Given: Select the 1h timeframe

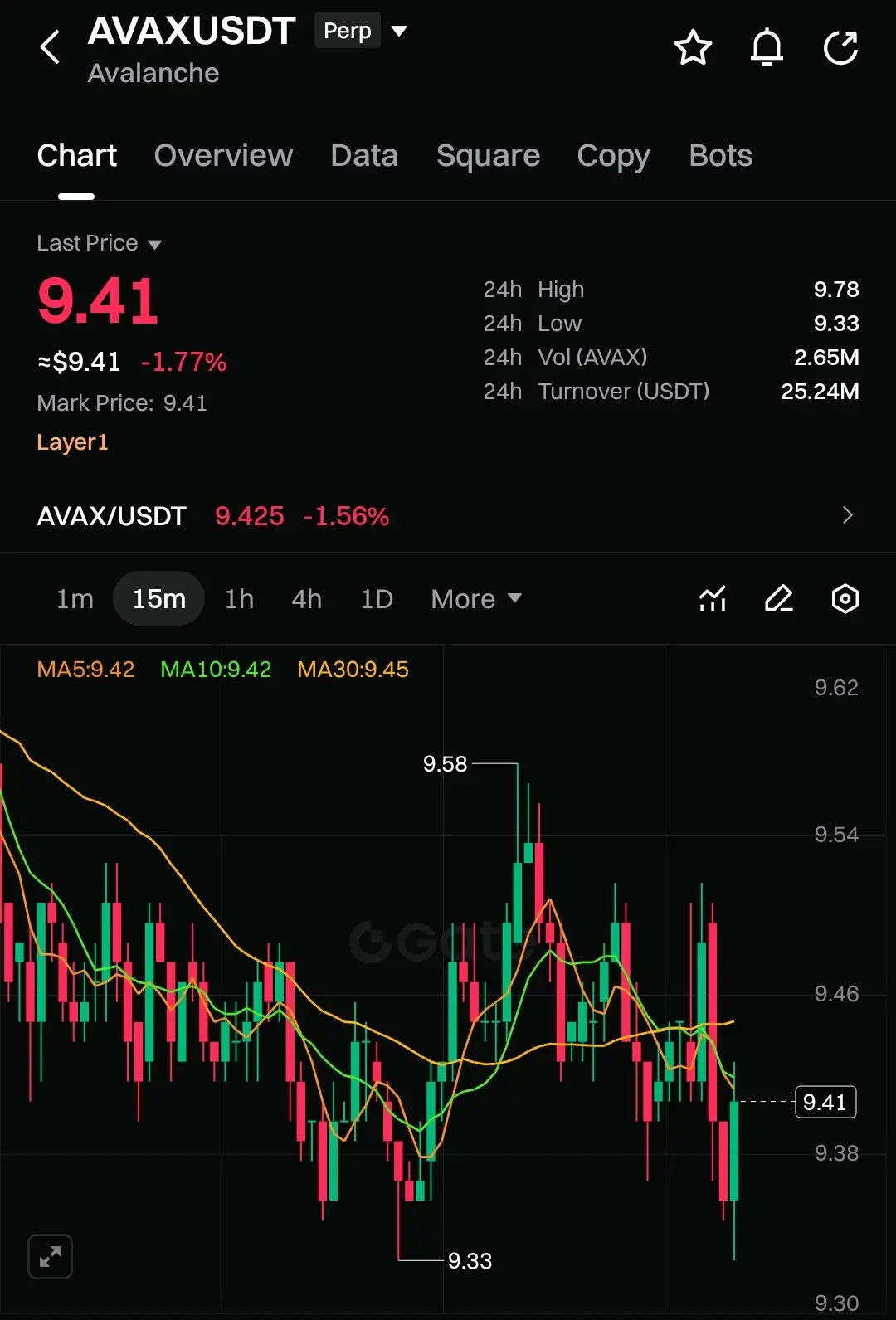Looking at the screenshot, I should coord(239,598).
